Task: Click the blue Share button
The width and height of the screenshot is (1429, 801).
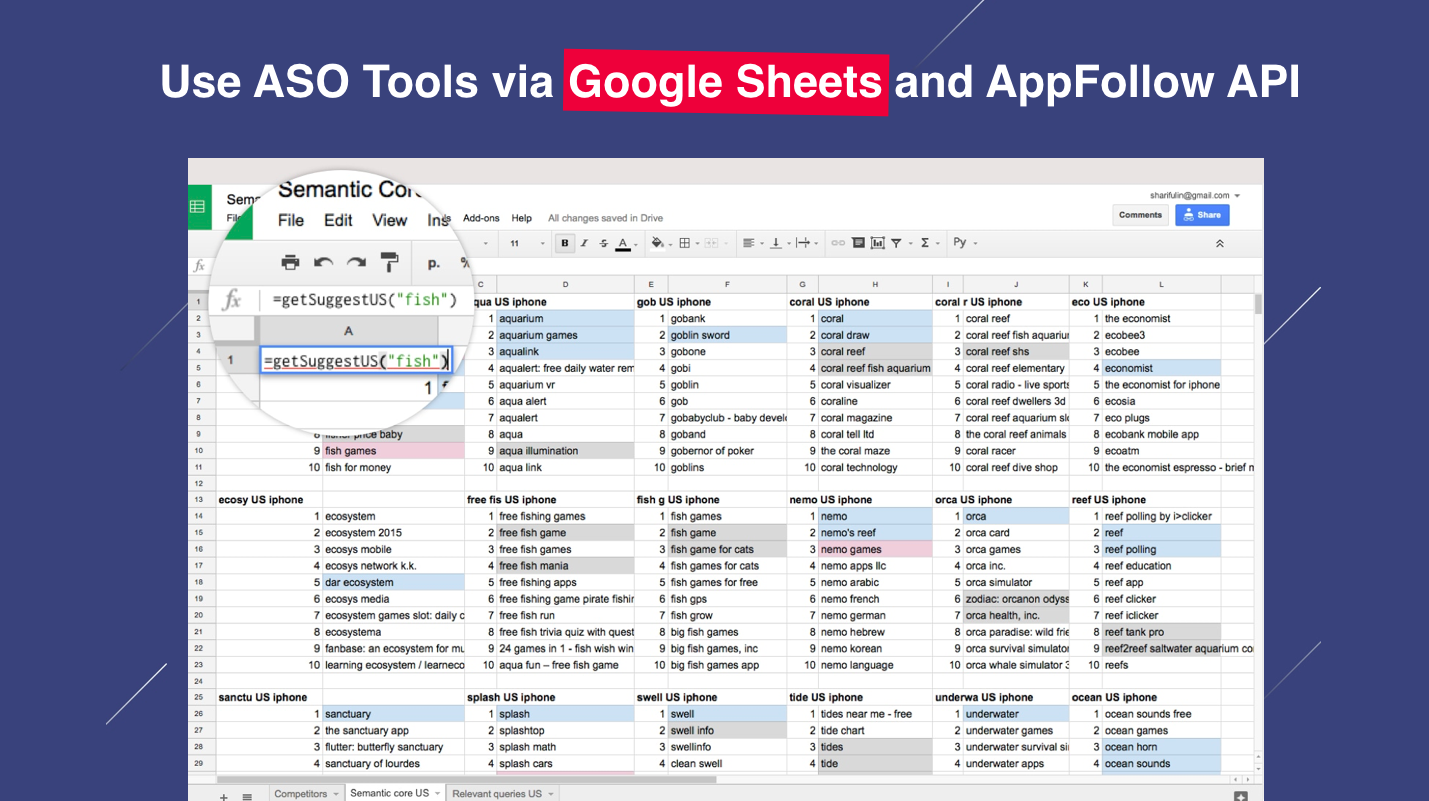Action: [1202, 215]
